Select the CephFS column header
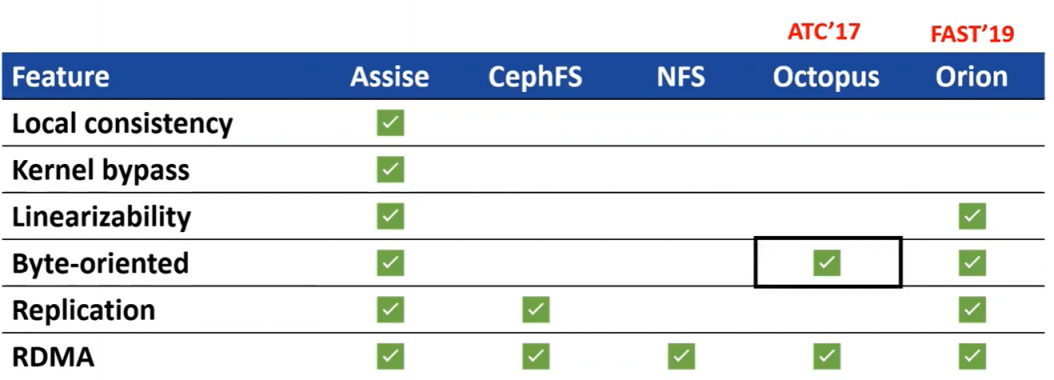The image size is (1054, 380). [536, 77]
